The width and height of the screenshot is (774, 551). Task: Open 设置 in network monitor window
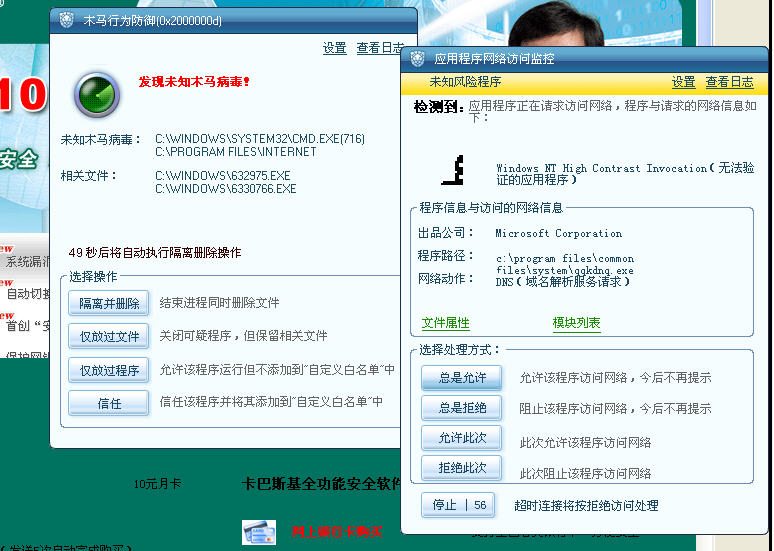pos(684,82)
